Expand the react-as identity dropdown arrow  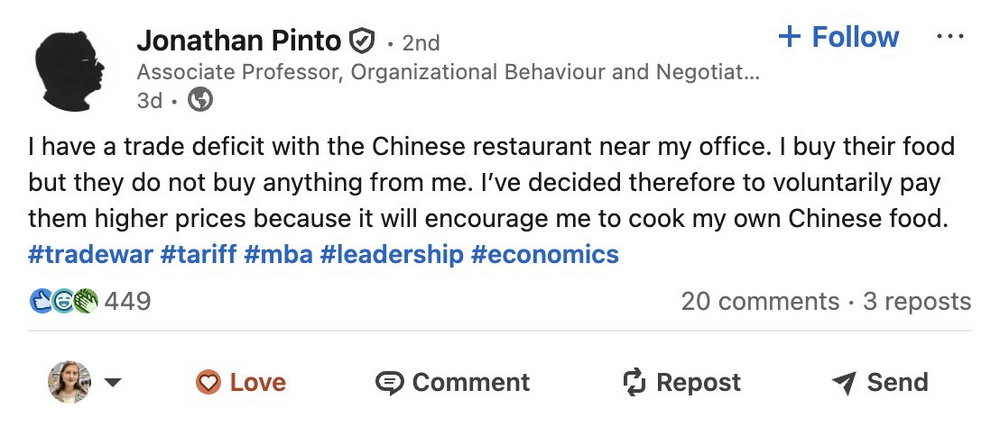coord(113,382)
